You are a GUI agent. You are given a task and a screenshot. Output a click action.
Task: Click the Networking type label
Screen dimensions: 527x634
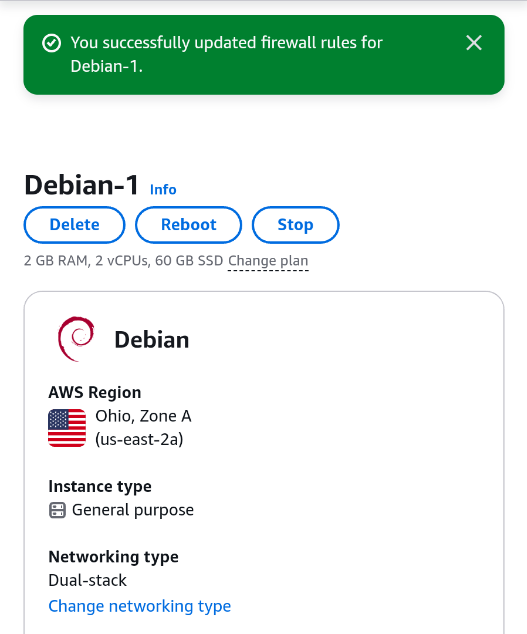coord(114,557)
